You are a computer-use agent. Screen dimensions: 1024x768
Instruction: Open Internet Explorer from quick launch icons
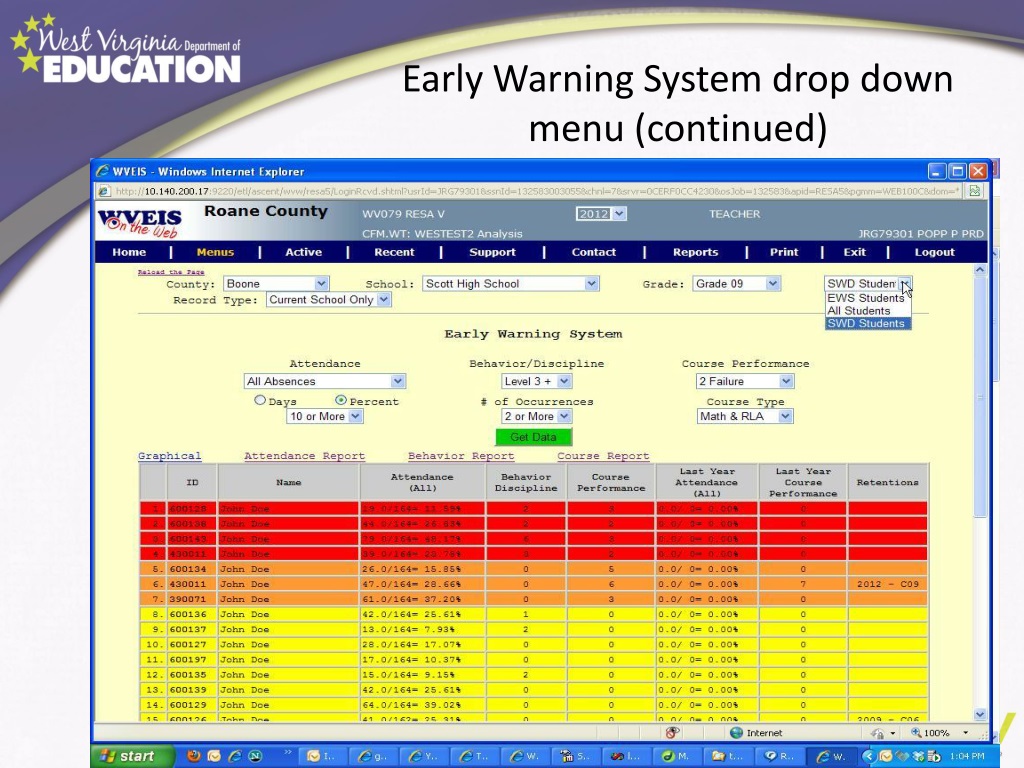(234, 756)
